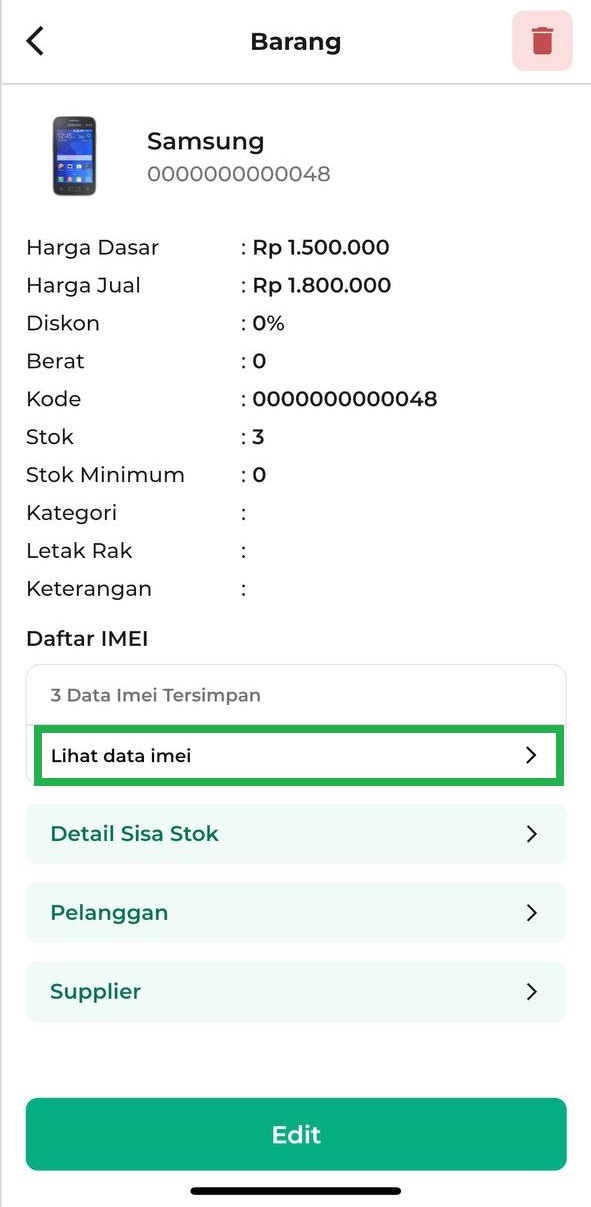Tap the Harga Jual price Rp 1.800.000
The image size is (591, 1207).
coord(321,286)
